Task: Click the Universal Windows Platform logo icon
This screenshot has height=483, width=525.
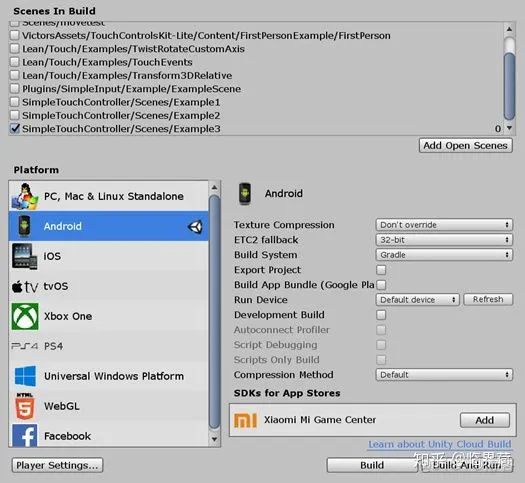Action: click(25, 376)
